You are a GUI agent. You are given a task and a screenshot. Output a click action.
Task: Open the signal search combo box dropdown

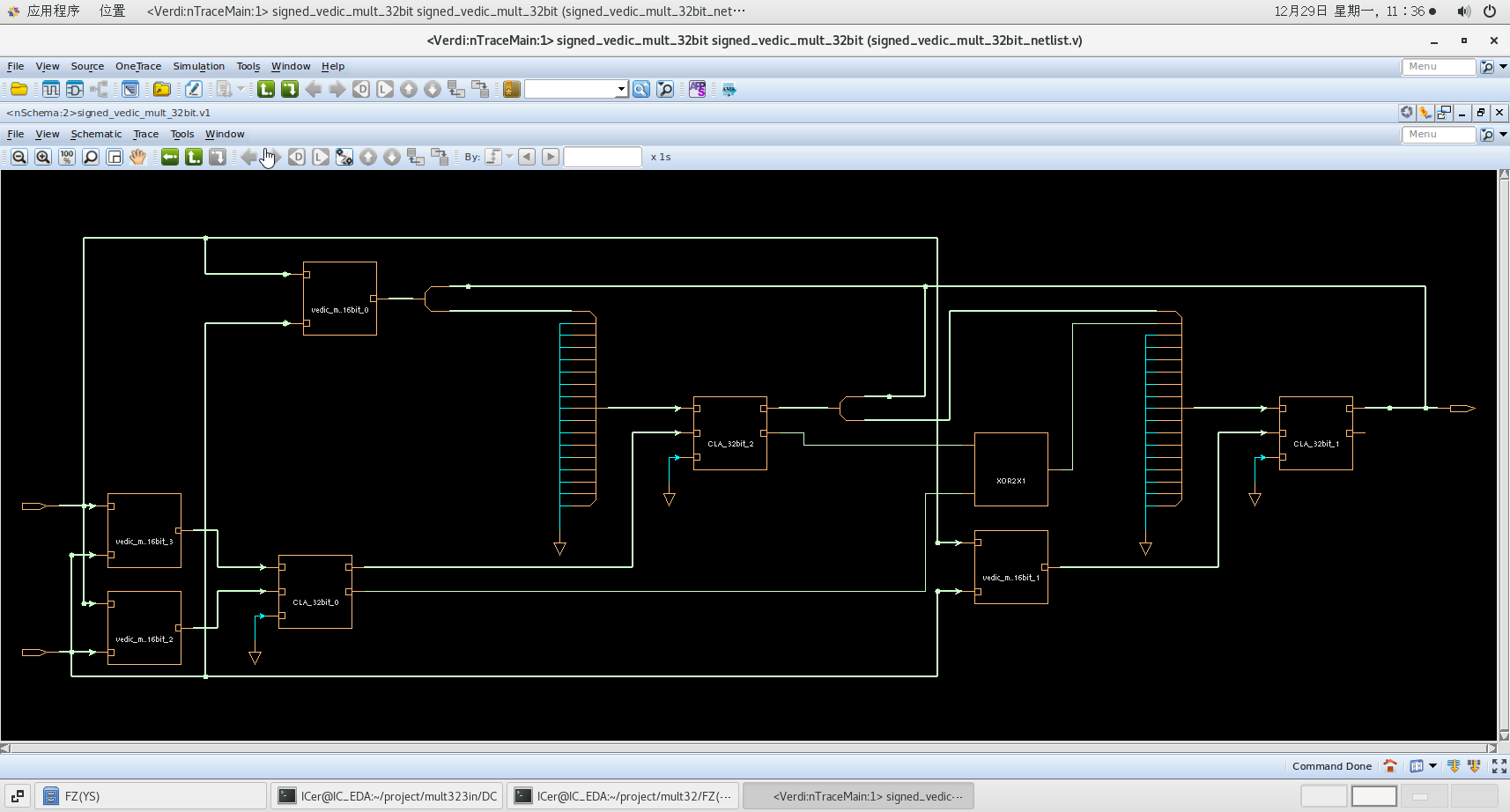pos(621,89)
